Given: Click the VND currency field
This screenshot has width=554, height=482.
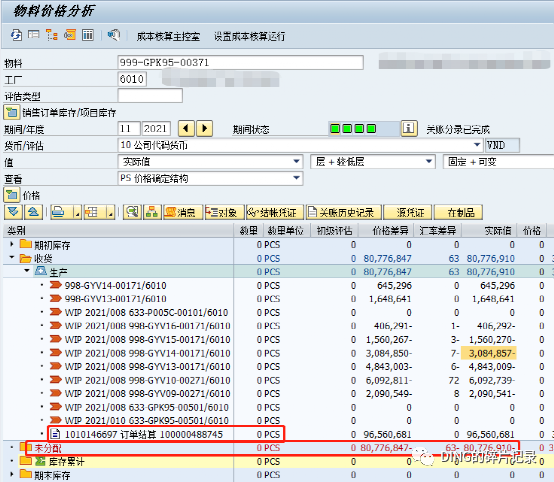Looking at the screenshot, I should pos(502,145).
